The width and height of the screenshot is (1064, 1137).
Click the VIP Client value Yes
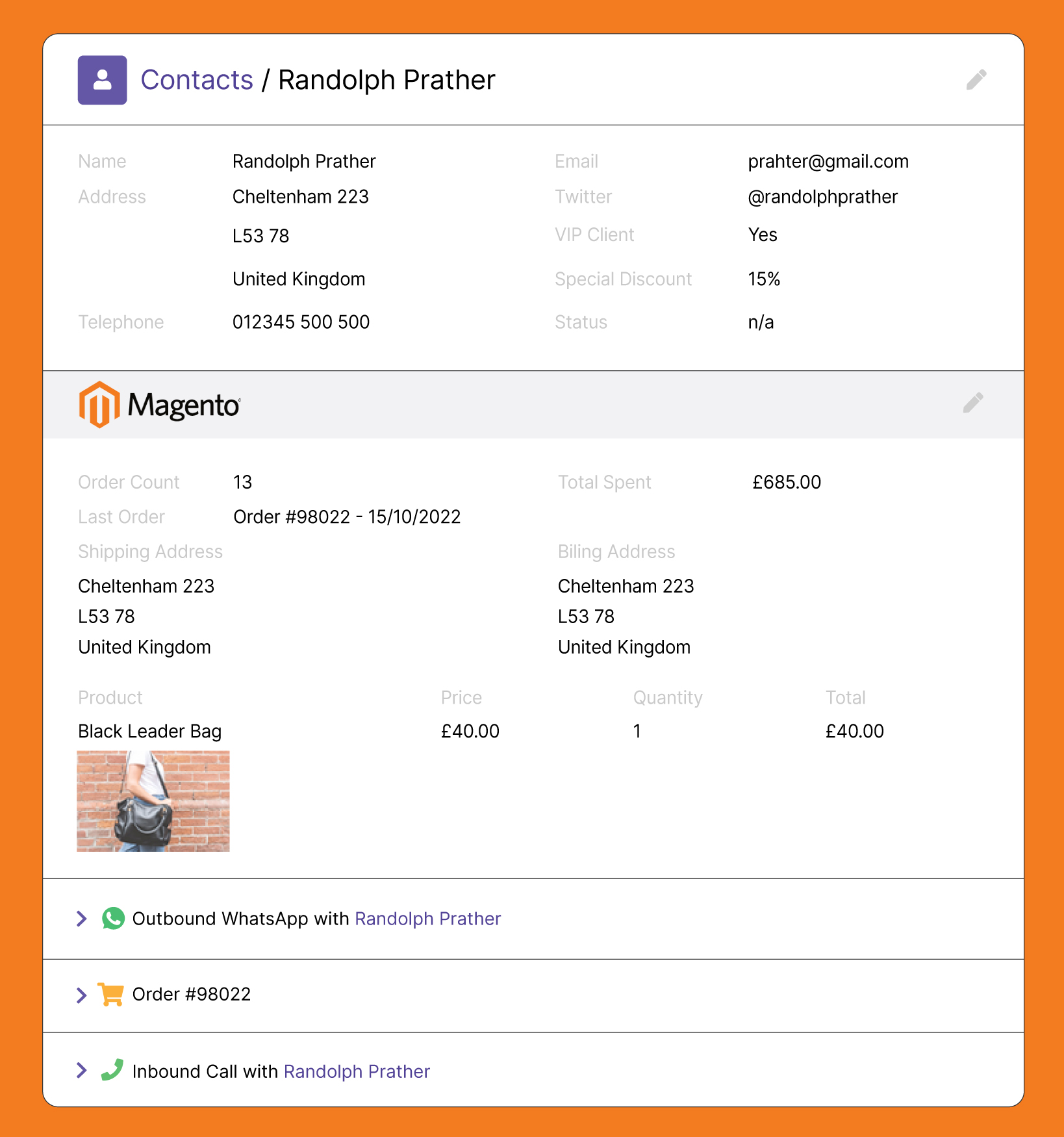tap(763, 235)
